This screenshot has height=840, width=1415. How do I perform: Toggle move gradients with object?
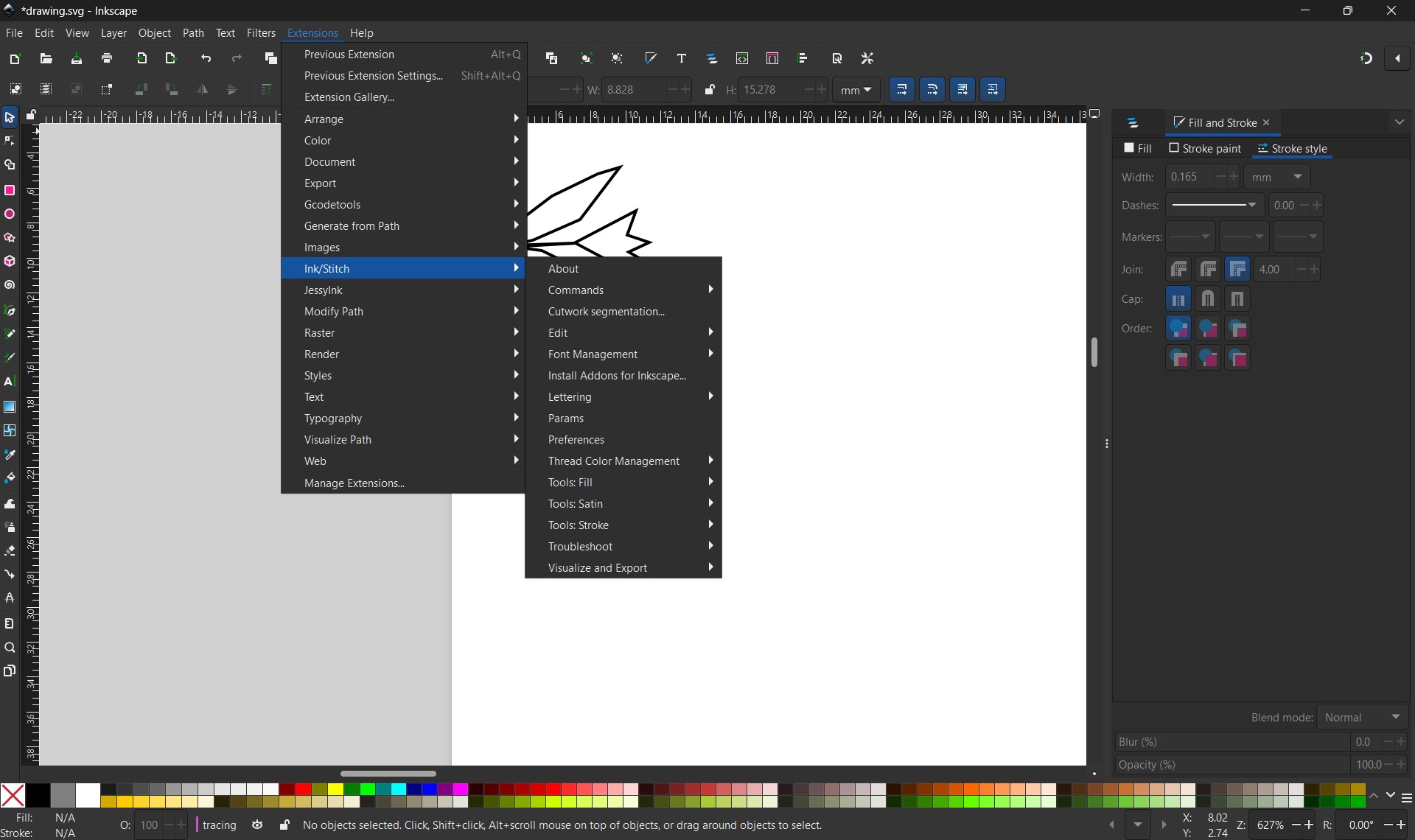[962, 90]
